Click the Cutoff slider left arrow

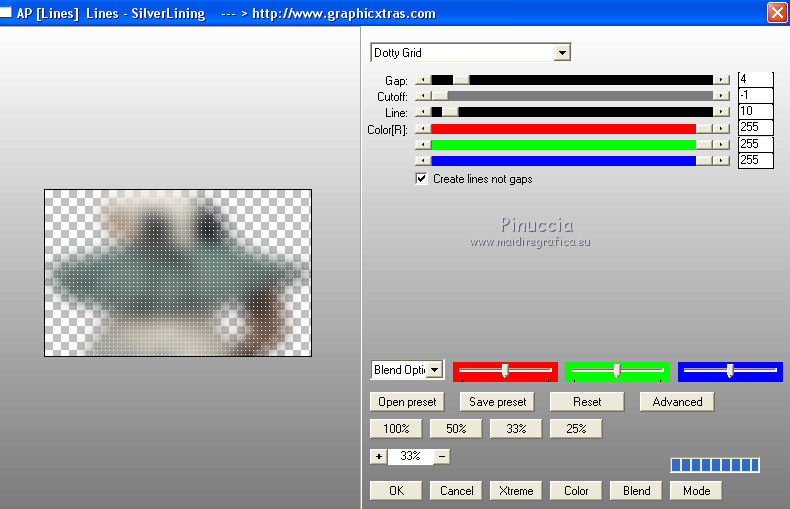click(423, 96)
